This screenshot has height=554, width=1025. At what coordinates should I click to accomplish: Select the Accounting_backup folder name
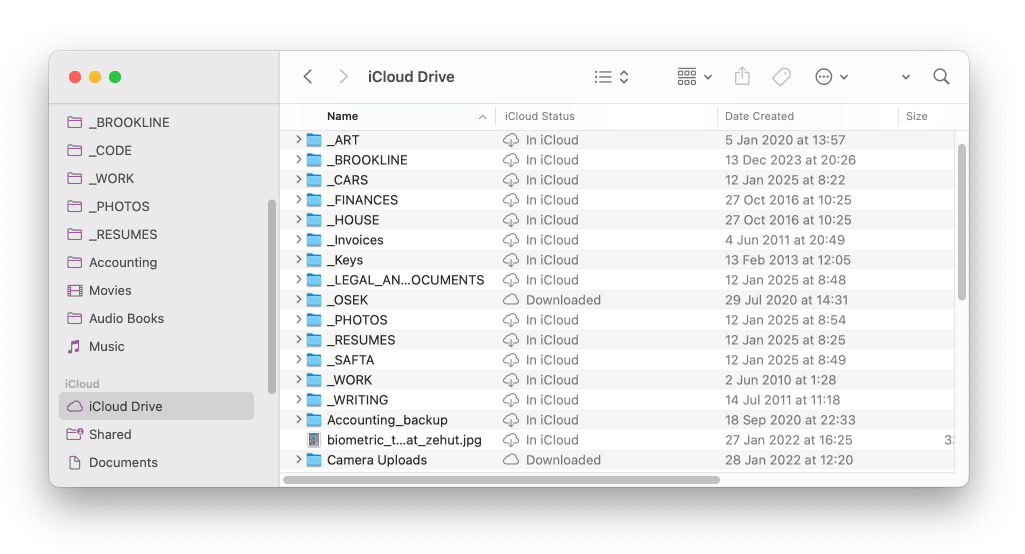[x=387, y=420]
